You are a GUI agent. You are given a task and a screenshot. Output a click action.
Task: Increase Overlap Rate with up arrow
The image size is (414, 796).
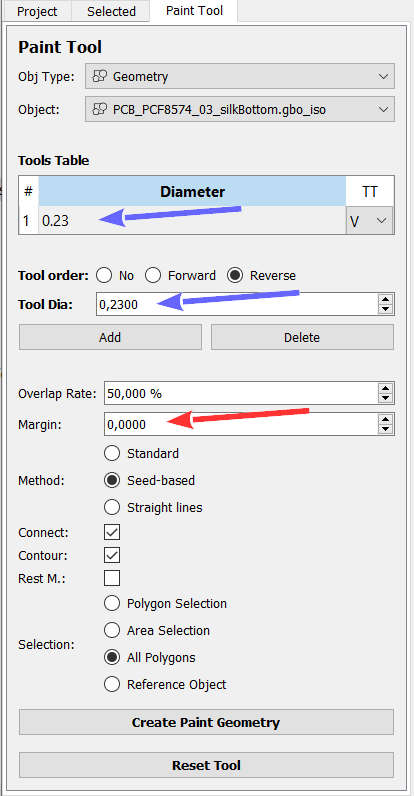(x=386, y=389)
